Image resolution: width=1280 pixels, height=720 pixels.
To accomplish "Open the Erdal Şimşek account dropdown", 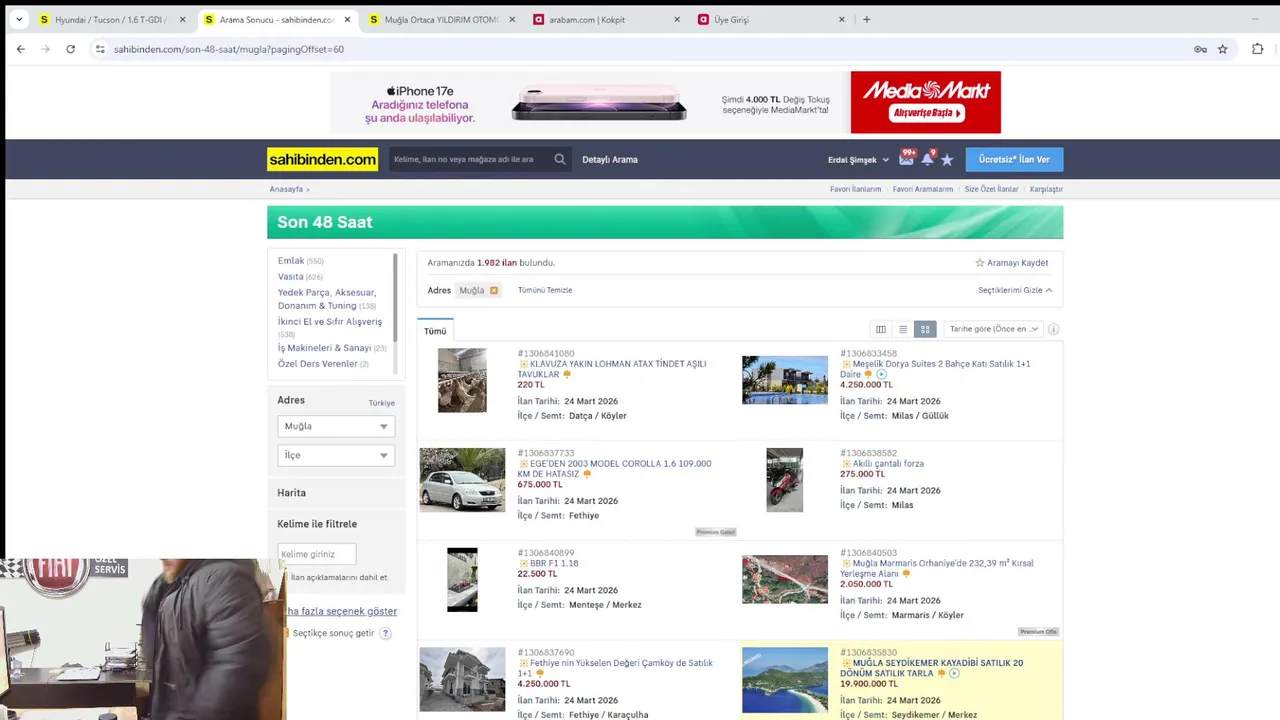I will point(858,160).
